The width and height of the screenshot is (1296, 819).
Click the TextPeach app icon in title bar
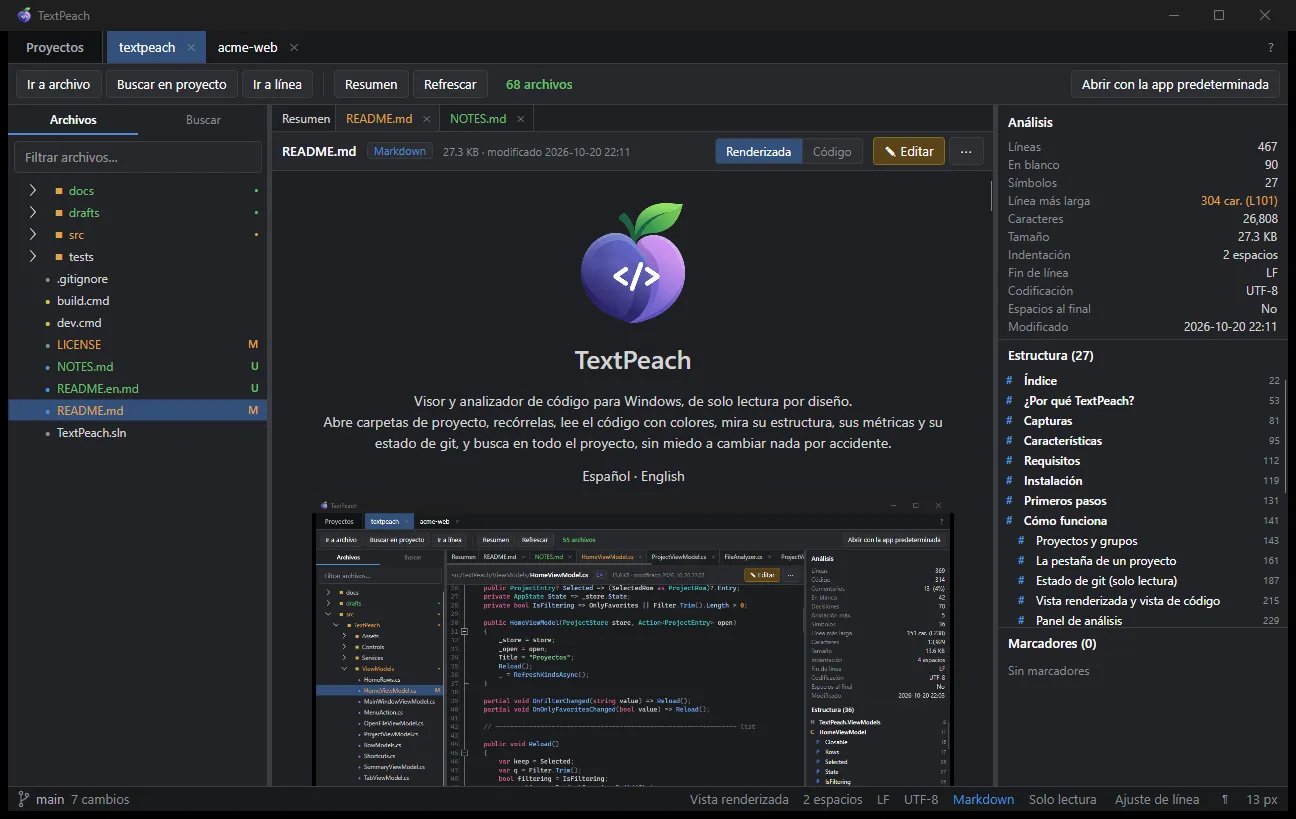pyautogui.click(x=24, y=15)
